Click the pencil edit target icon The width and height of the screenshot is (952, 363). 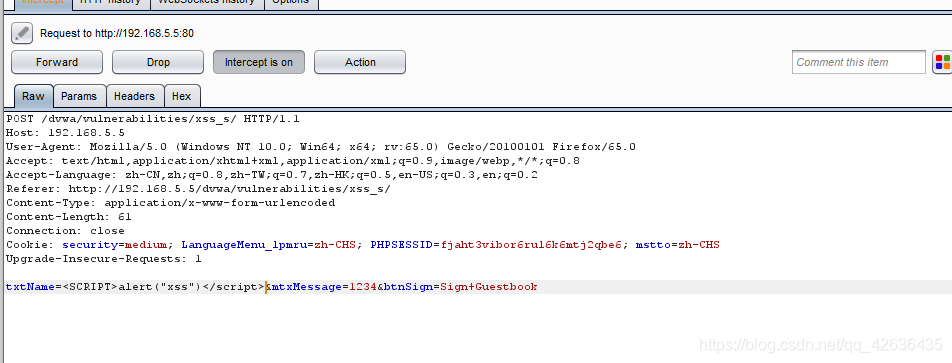point(22,33)
